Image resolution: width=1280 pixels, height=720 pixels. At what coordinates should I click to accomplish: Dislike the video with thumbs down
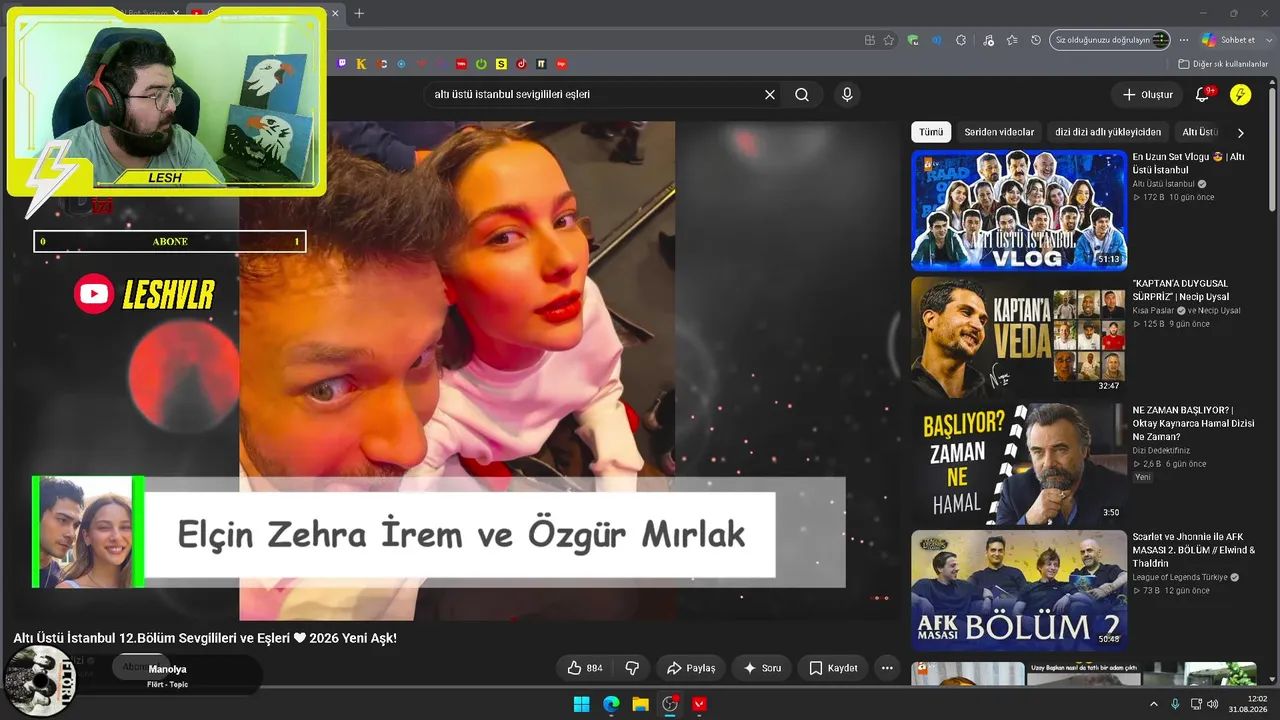[x=632, y=668]
